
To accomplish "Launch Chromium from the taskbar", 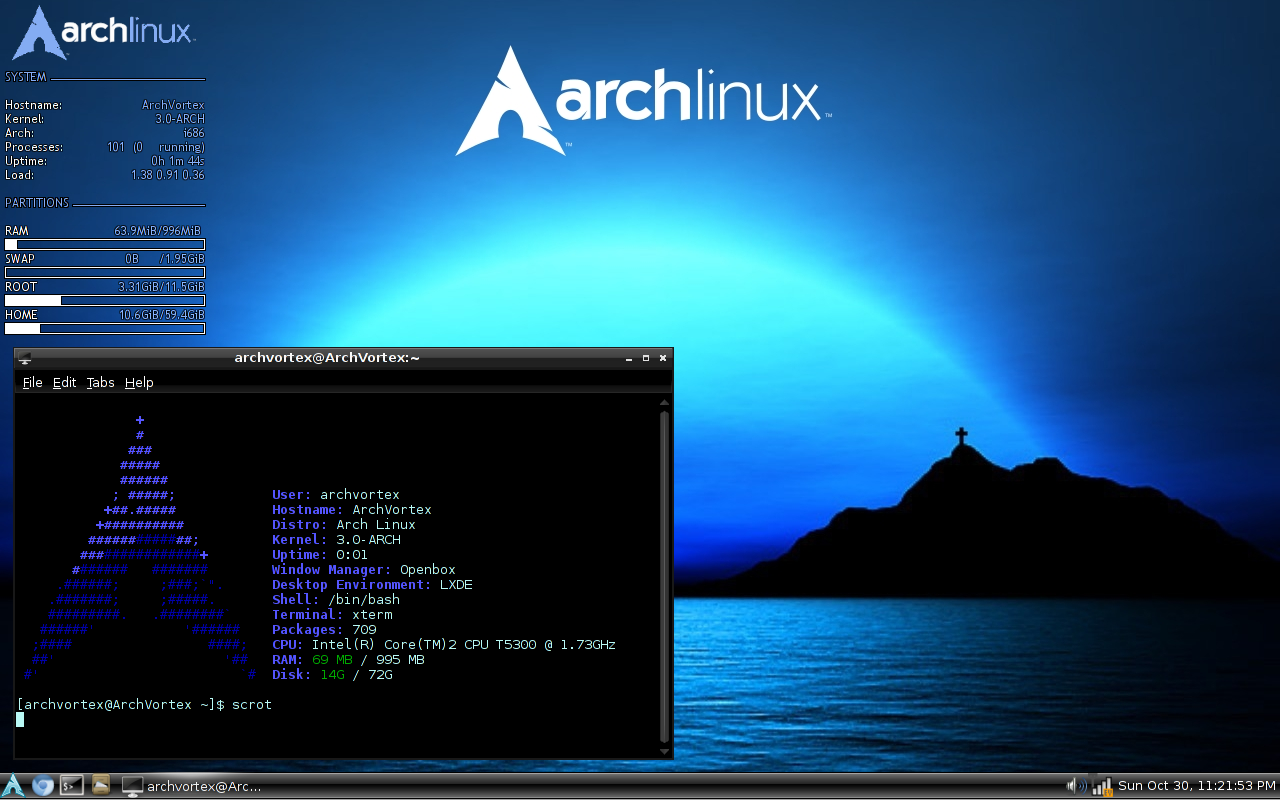I will coord(42,786).
